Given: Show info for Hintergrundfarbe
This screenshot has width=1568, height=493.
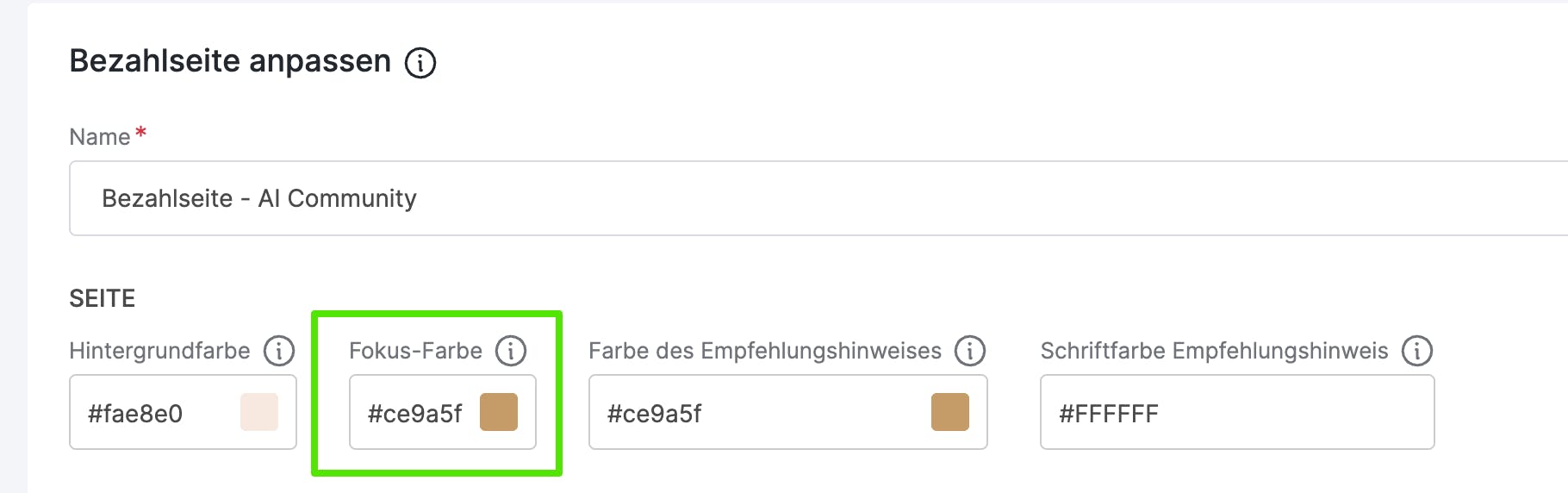Looking at the screenshot, I should [x=279, y=351].
